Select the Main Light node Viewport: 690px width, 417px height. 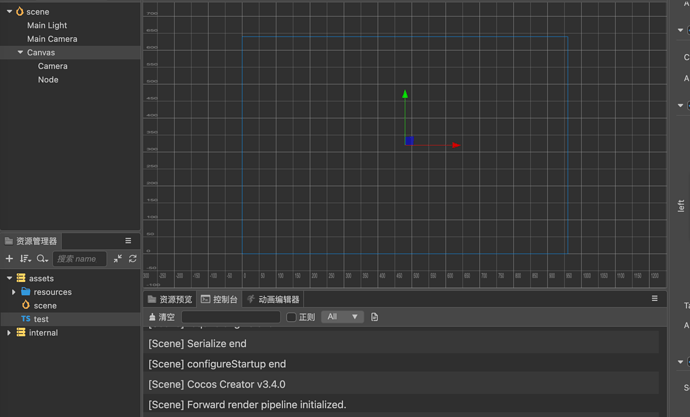(x=47, y=26)
